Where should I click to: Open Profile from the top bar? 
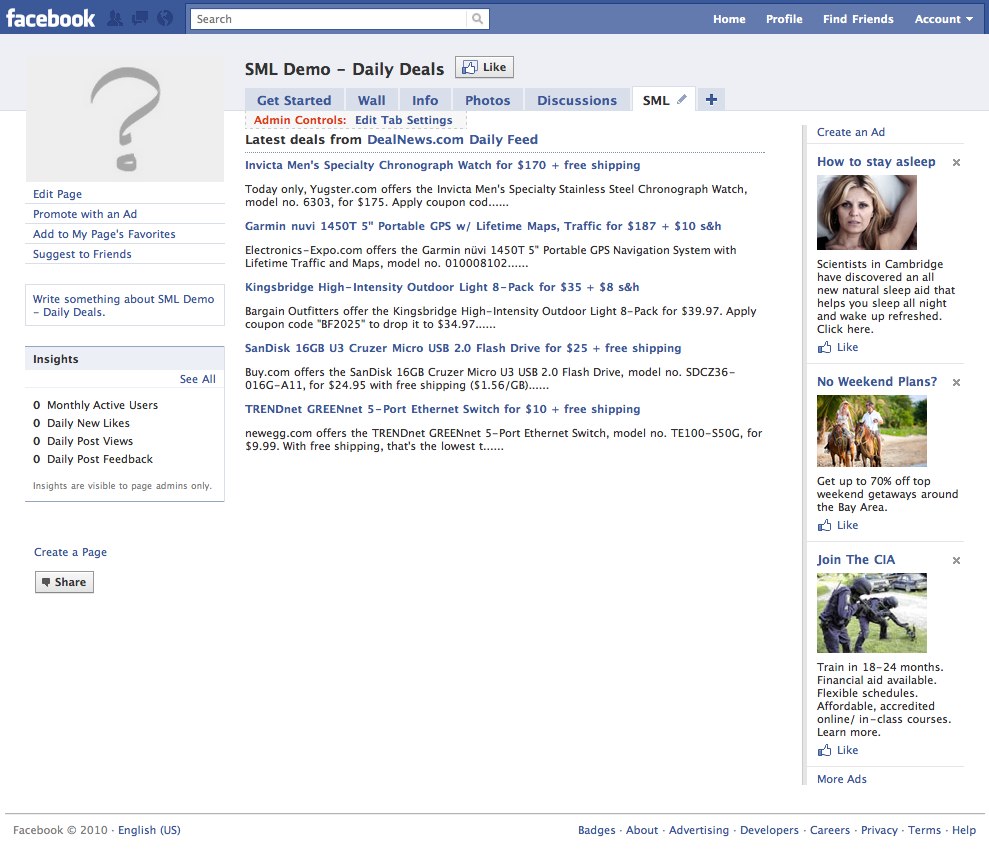pyautogui.click(x=784, y=19)
